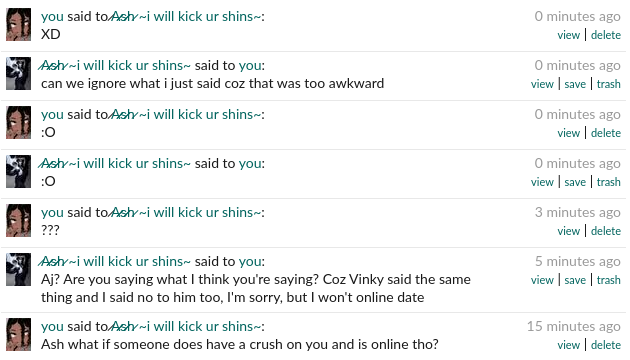Save the 'can we ignore' message
Viewport: 630px width, 360px height.
tap(575, 84)
